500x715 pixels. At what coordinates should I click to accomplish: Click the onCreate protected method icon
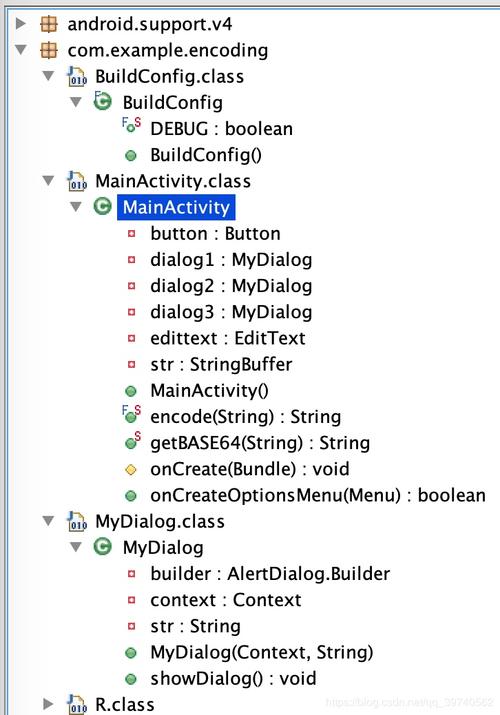131,470
